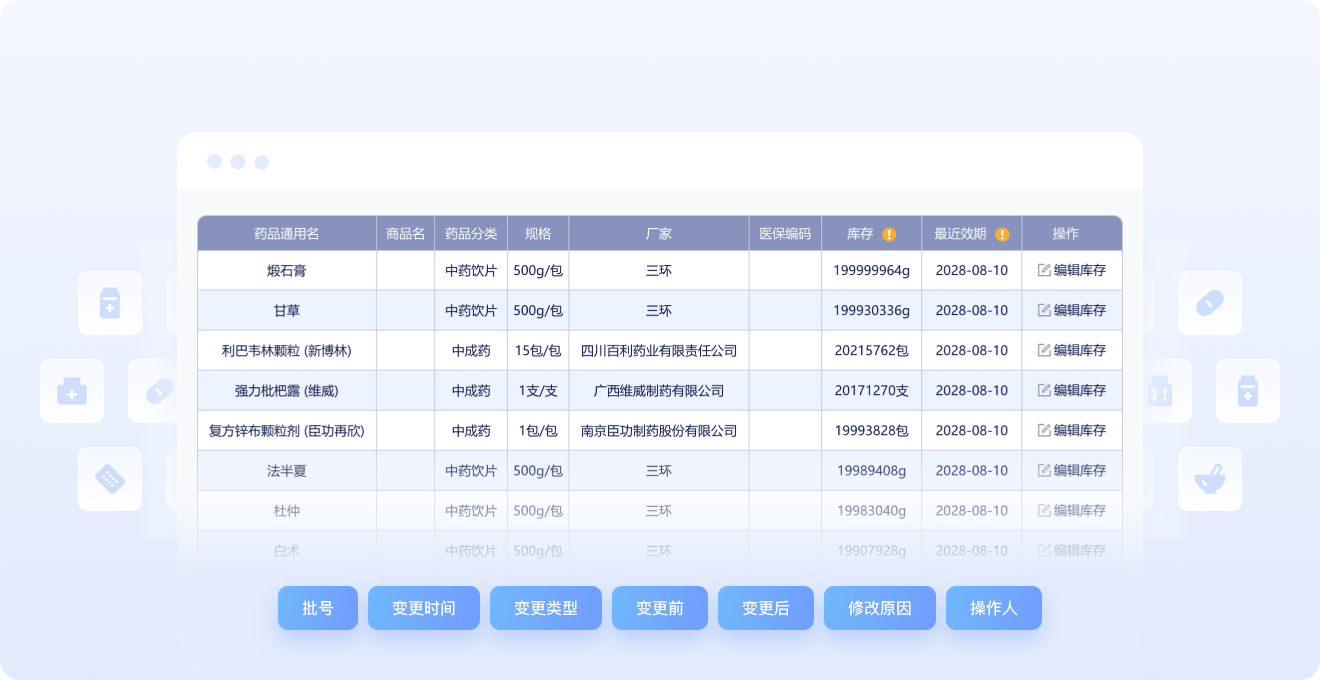Click the far-right medicine bottle plus icon
Viewport: 1320px width, 680px height.
point(1247,391)
